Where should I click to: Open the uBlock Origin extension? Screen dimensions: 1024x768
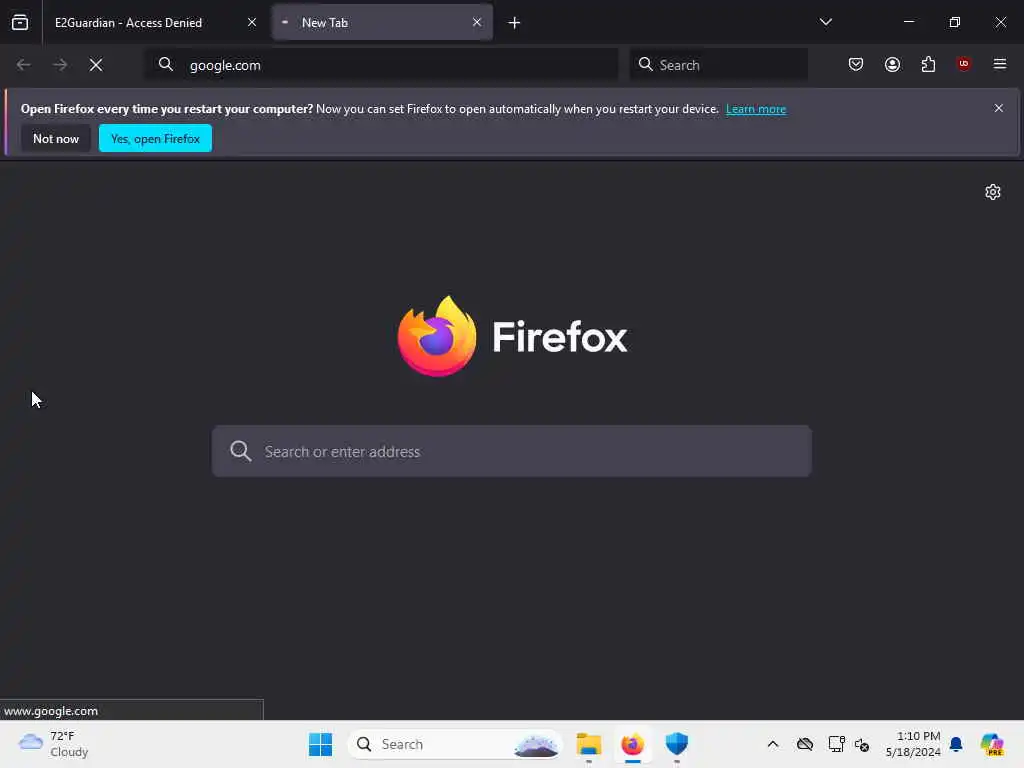[963, 64]
